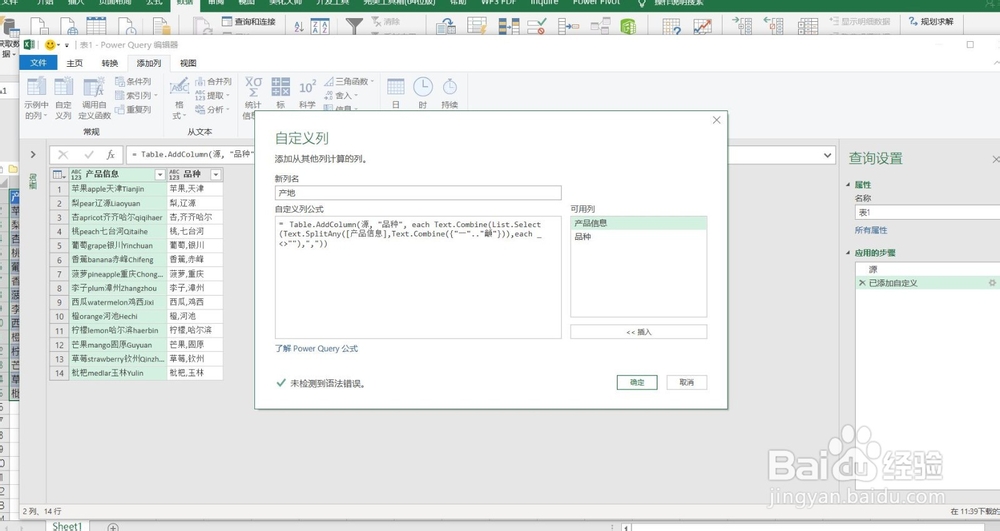Click the formula bar confirm checkmark icon
This screenshot has height=531, width=1000.
[x=89, y=154]
